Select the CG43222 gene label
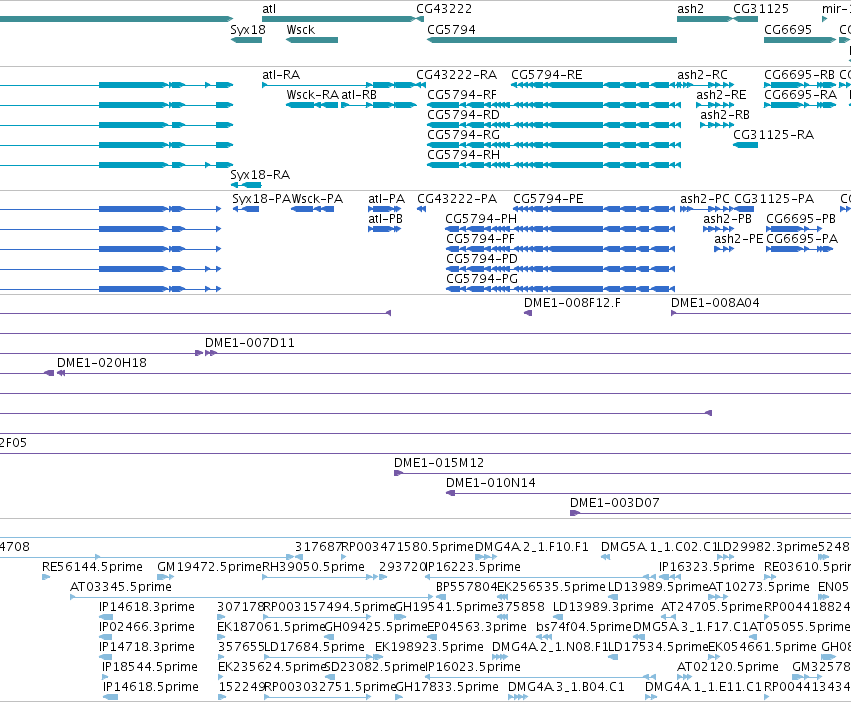 coord(444,9)
